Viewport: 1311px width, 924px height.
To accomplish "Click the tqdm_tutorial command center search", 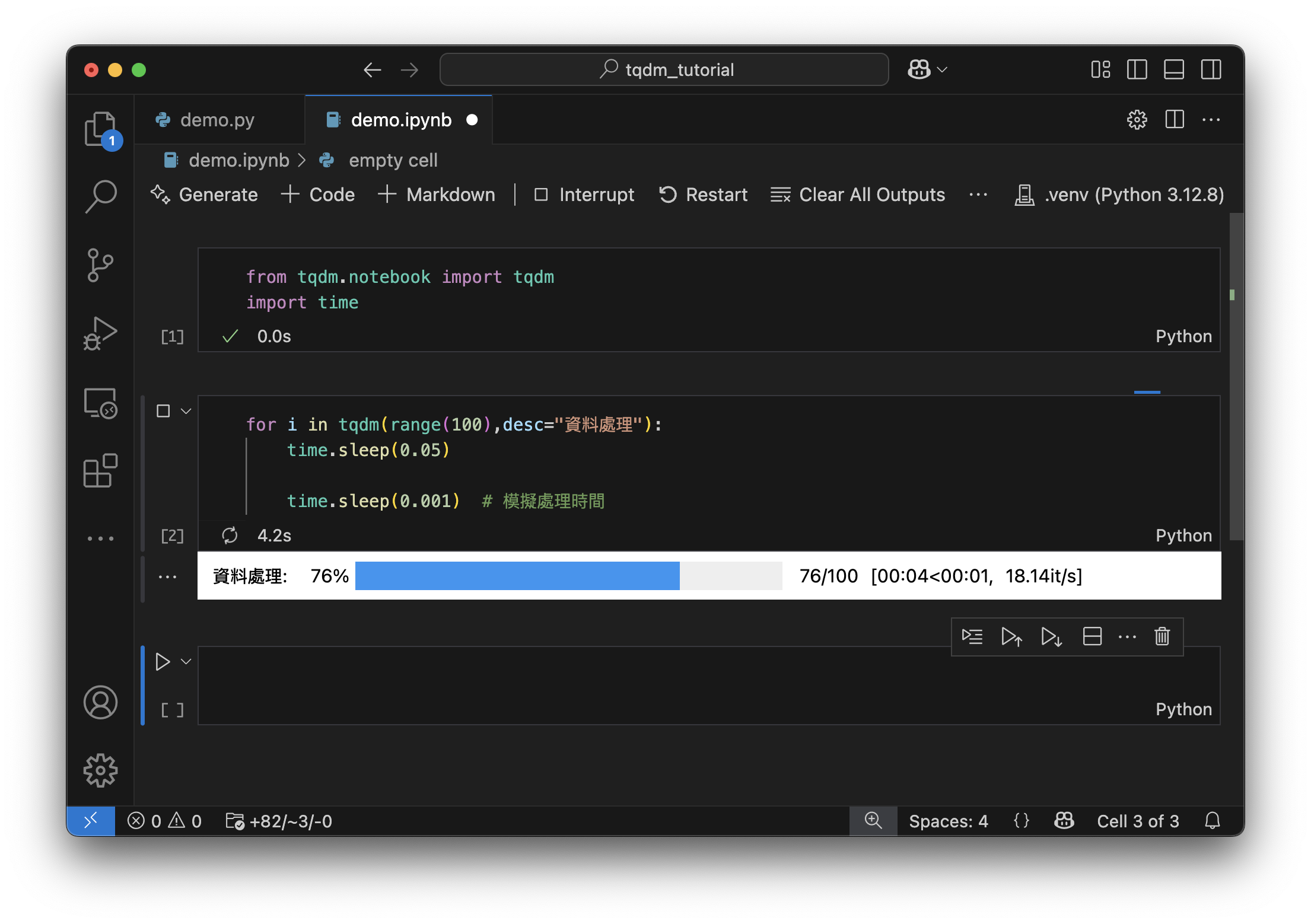I will coord(664,70).
